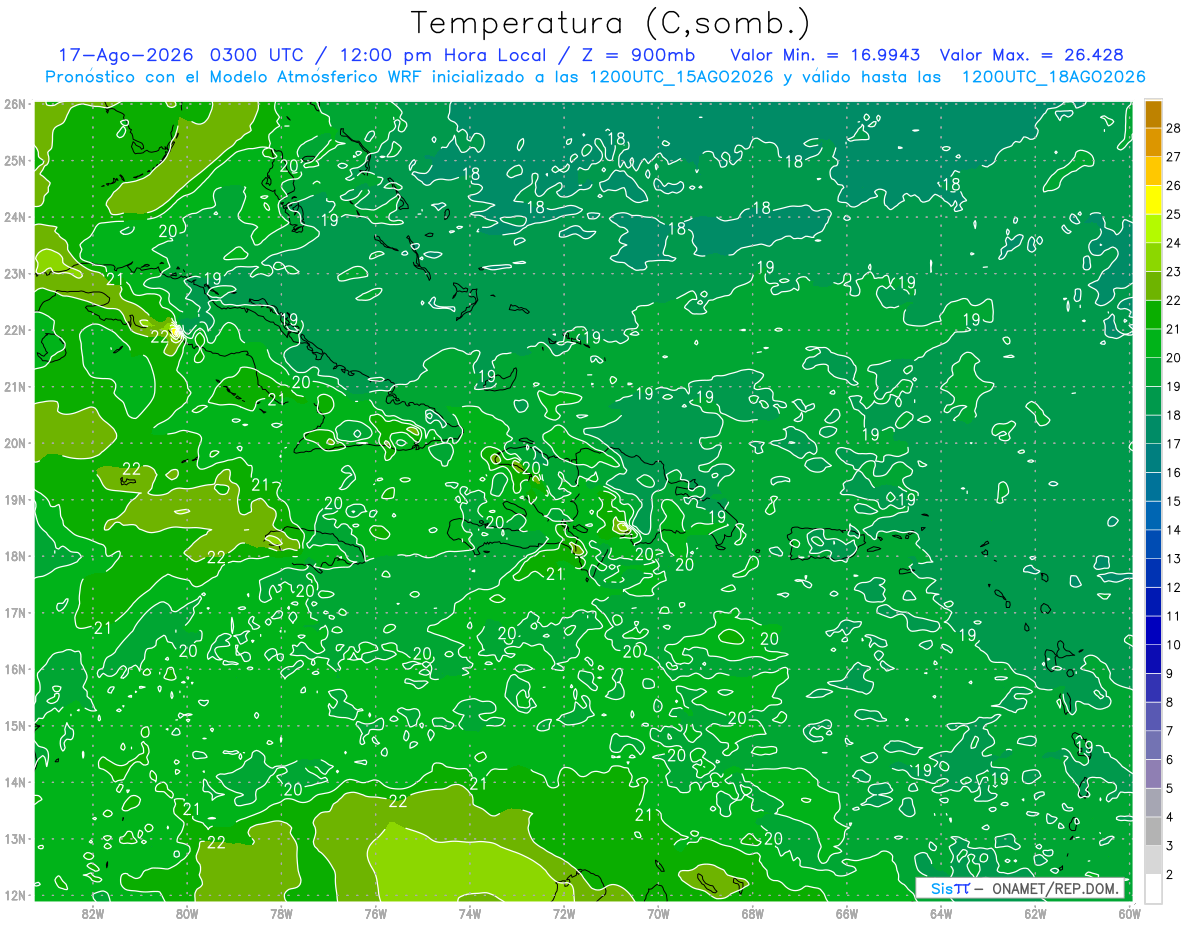Click the '21N' latitude axis label

pos(14,386)
